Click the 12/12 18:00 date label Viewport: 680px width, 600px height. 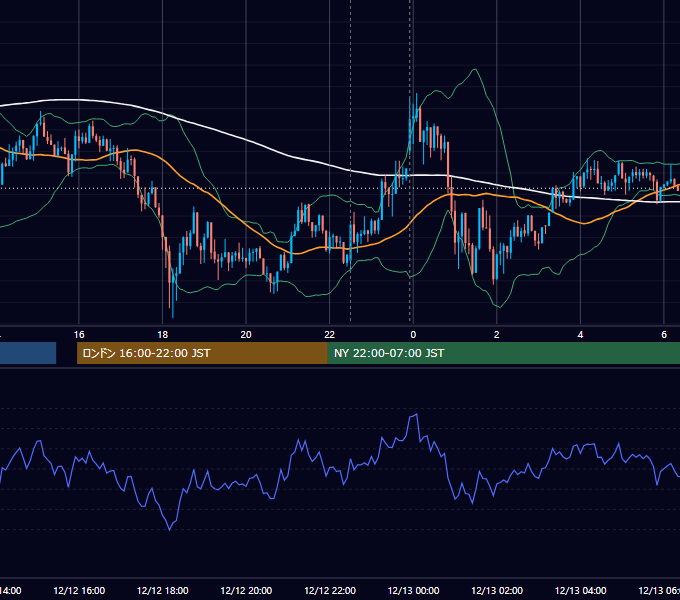coord(163,590)
